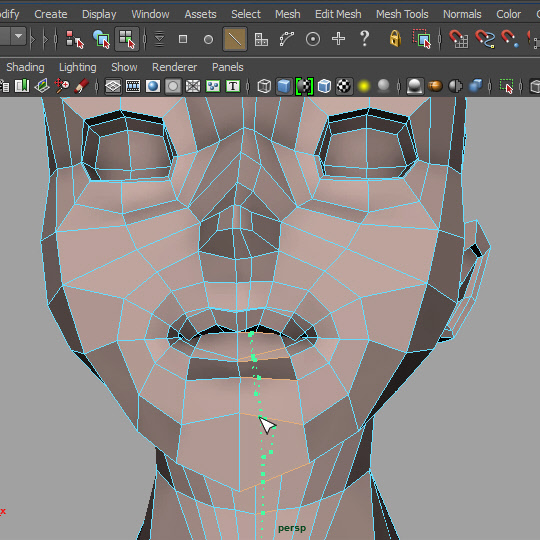Open the Edit Mesh menu

[338, 14]
